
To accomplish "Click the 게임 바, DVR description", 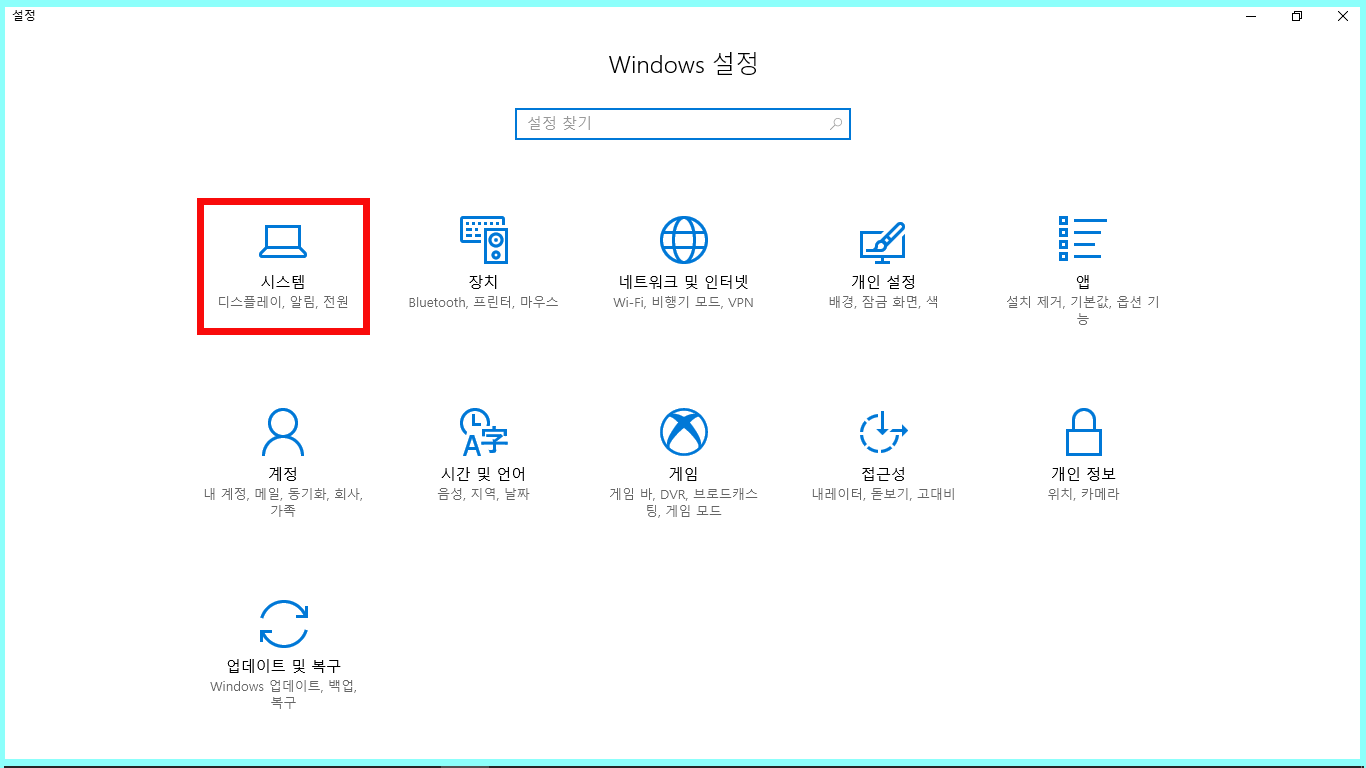I will (684, 503).
